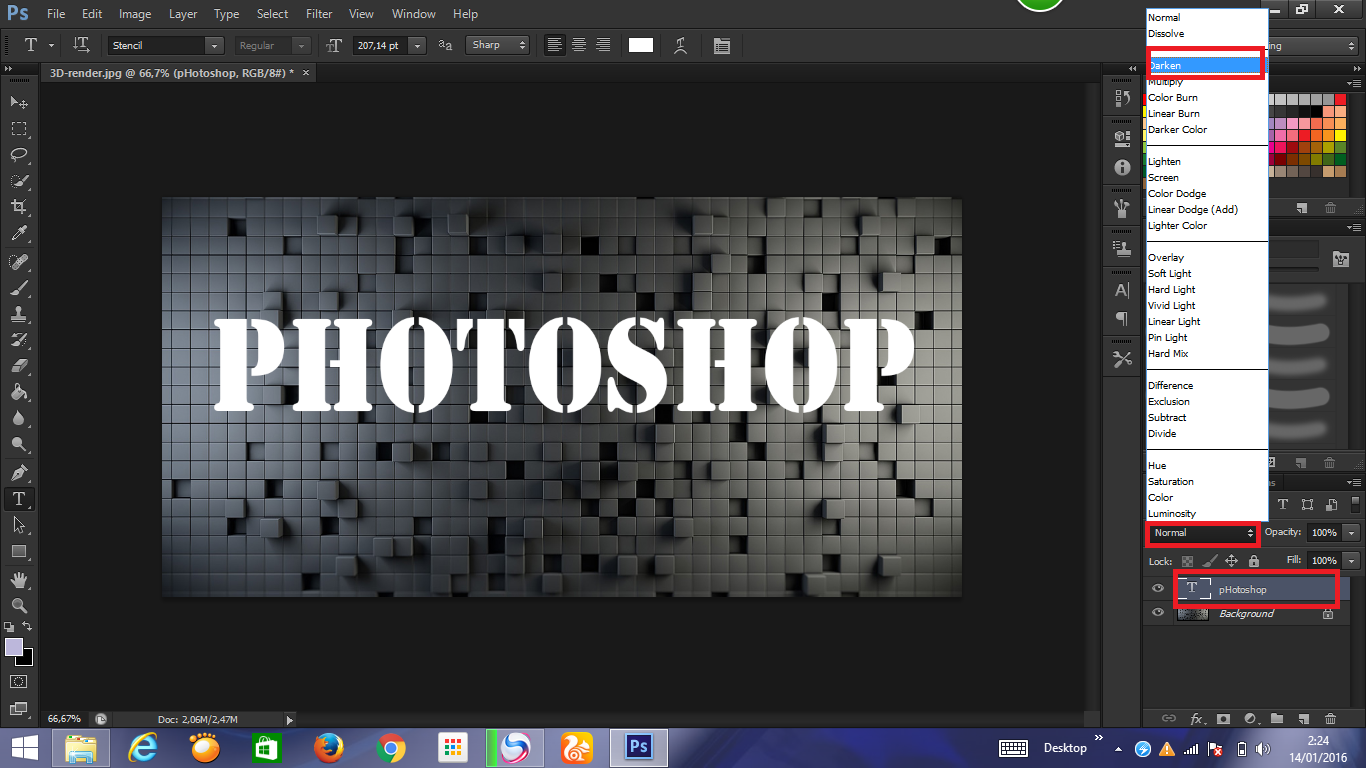
Task: Select the Rectangular Marquee tool
Action: (19, 128)
